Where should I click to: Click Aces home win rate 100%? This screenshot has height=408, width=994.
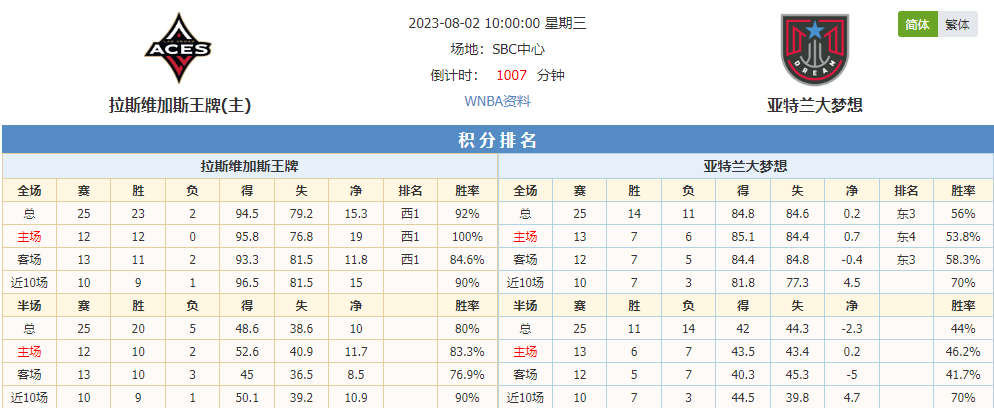(x=467, y=237)
